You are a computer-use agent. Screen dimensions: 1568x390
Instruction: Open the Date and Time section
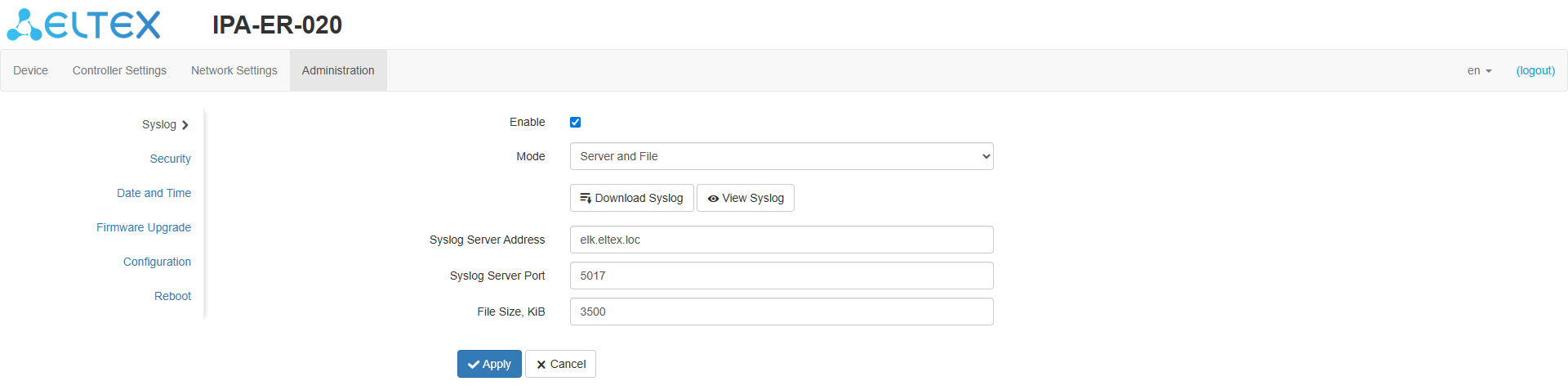click(154, 193)
